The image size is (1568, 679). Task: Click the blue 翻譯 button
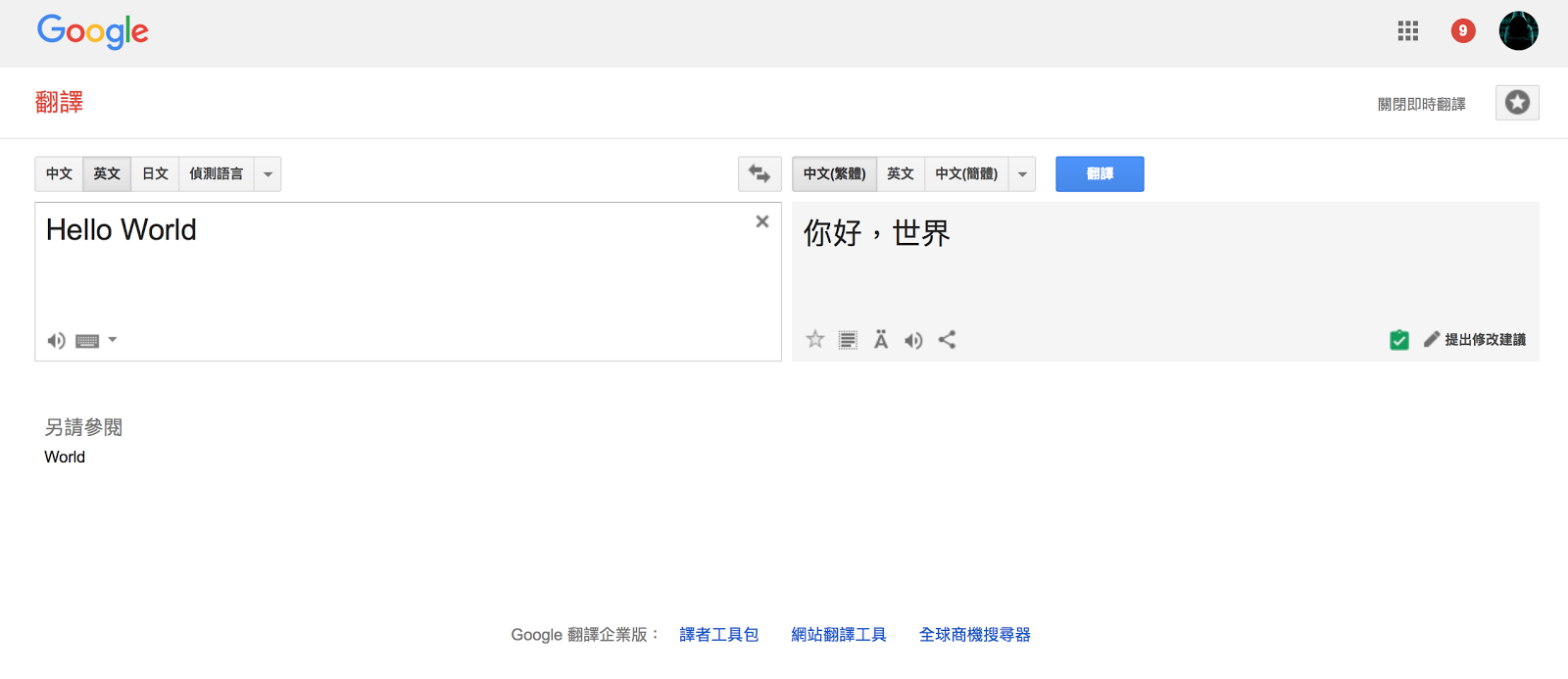tap(1100, 174)
